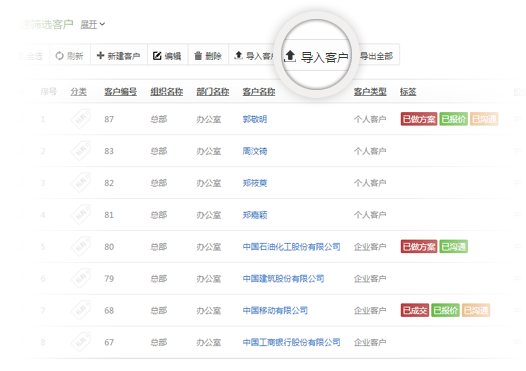Open the customer name link in row 2
This screenshot has height=371, width=526.
(255, 151)
